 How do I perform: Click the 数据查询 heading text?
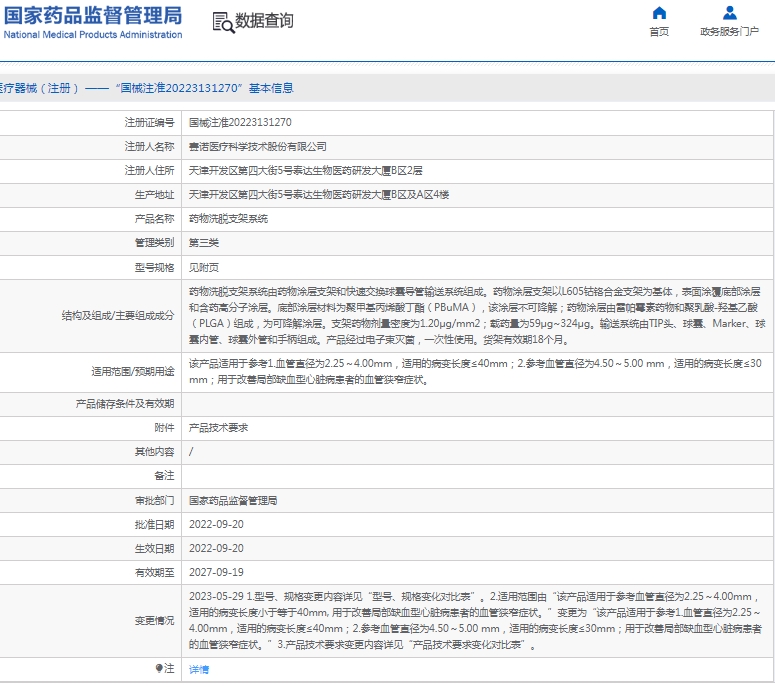coord(264,21)
